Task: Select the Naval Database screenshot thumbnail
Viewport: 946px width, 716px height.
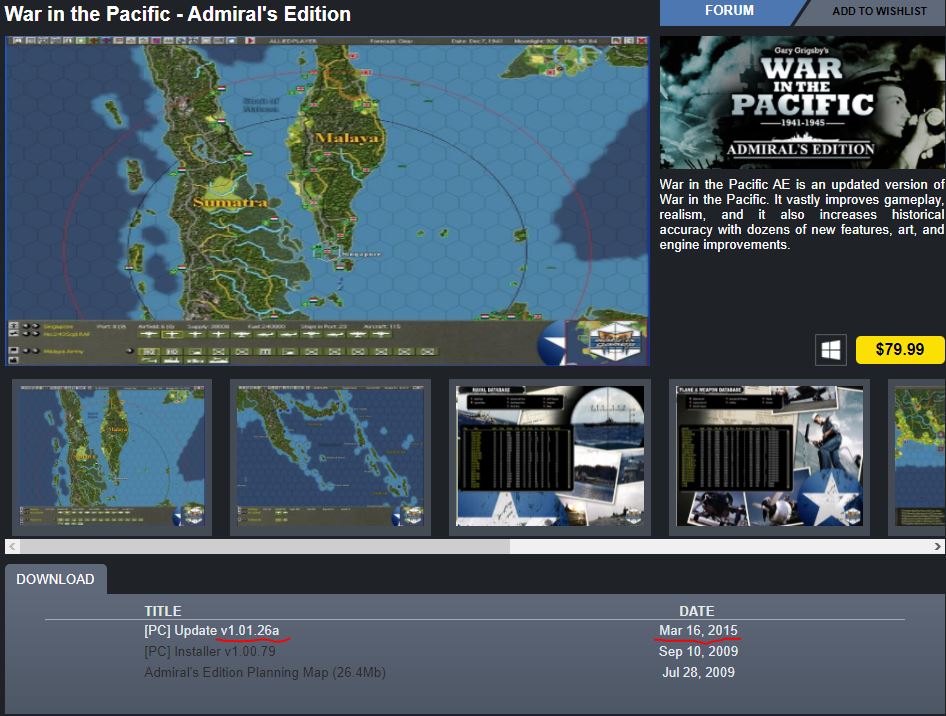Action: pyautogui.click(x=550, y=457)
